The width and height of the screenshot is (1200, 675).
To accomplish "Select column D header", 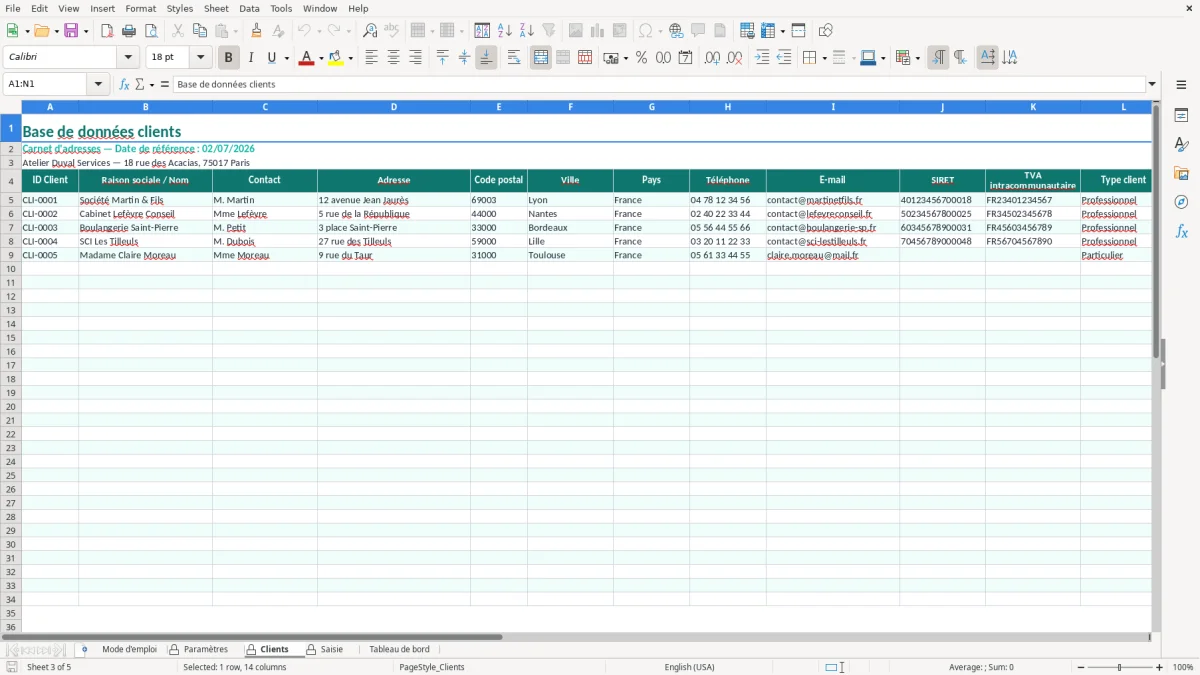I will (x=394, y=106).
